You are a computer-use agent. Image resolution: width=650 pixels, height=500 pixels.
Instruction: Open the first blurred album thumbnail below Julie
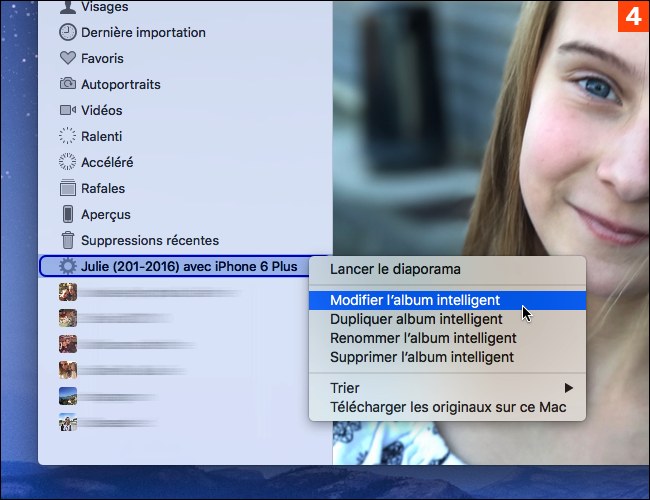tap(68, 292)
